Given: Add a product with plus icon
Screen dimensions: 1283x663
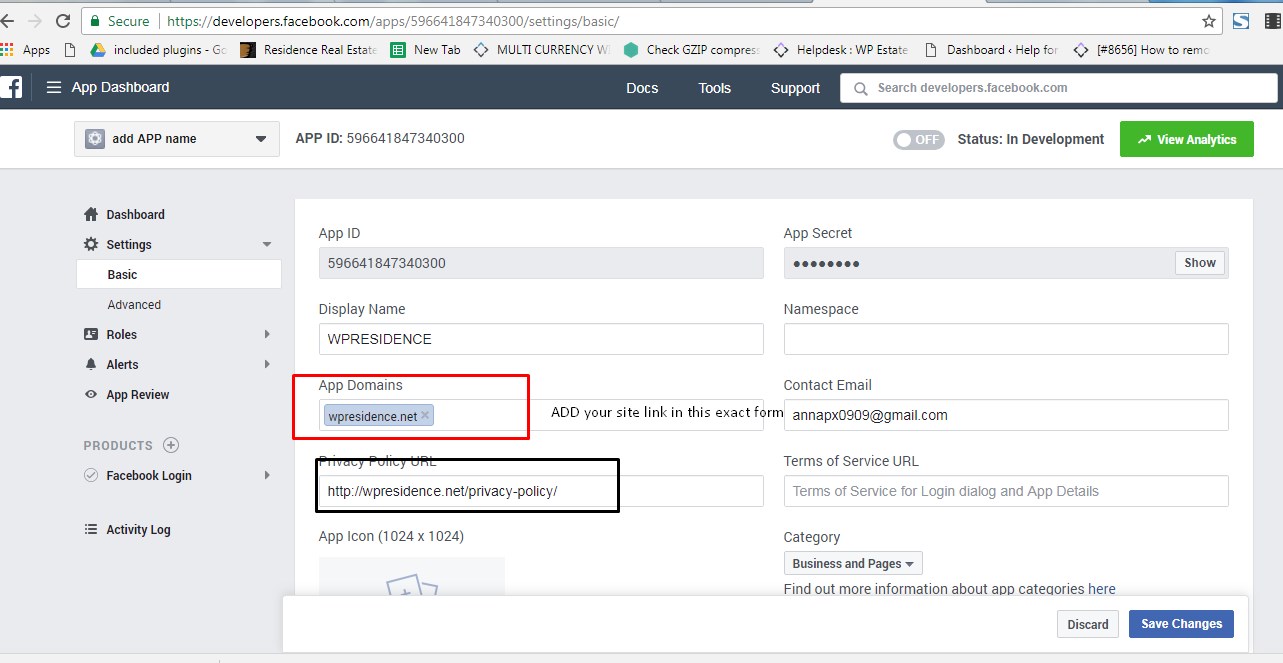Looking at the screenshot, I should 170,445.
